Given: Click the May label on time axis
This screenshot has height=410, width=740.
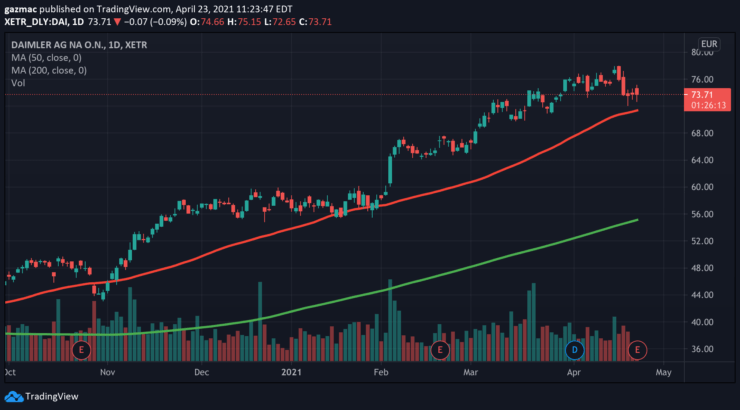Looking at the screenshot, I should (664, 372).
